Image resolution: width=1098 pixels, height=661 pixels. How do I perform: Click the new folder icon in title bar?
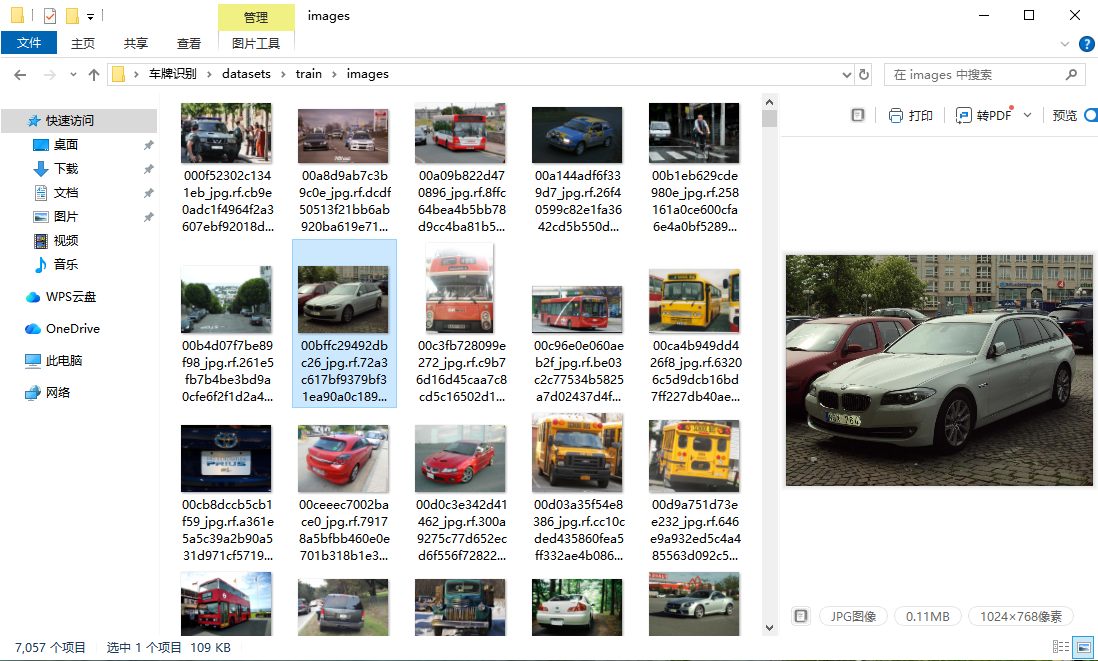point(71,15)
